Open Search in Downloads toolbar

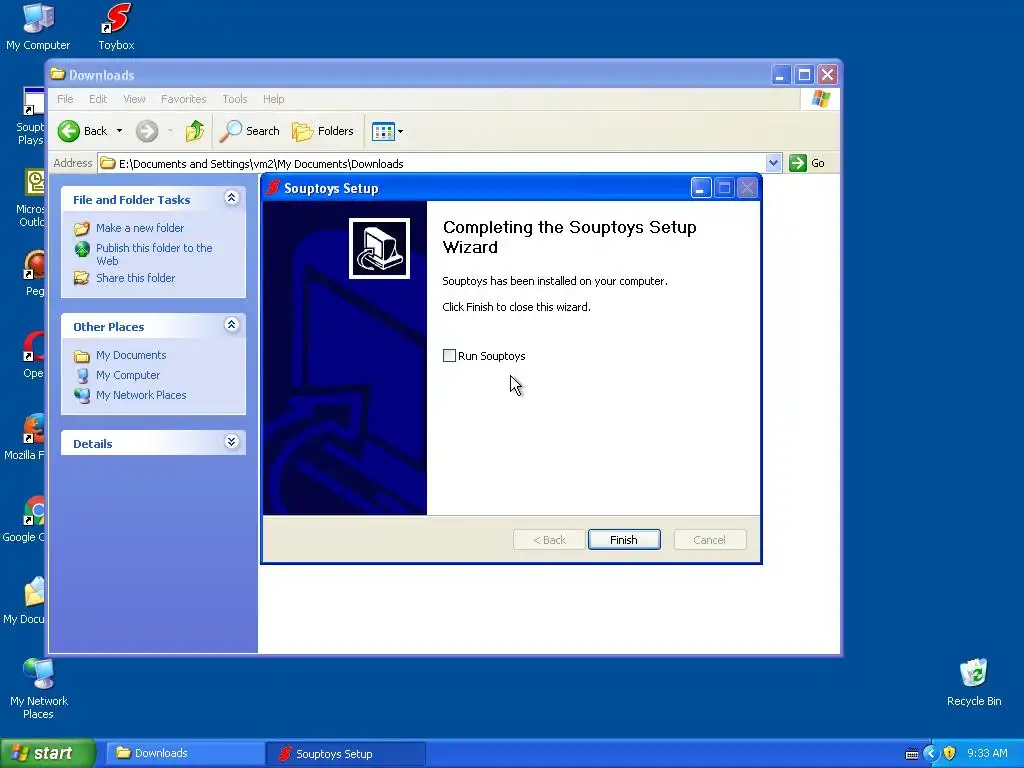pos(249,131)
